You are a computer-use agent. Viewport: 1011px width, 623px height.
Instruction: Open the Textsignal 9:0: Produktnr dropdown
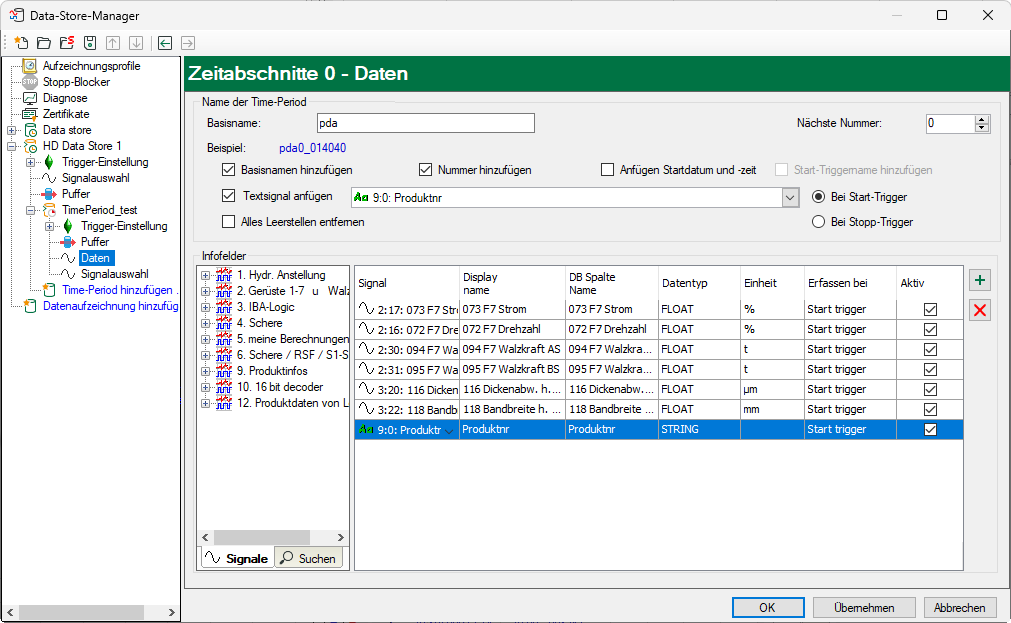point(790,198)
